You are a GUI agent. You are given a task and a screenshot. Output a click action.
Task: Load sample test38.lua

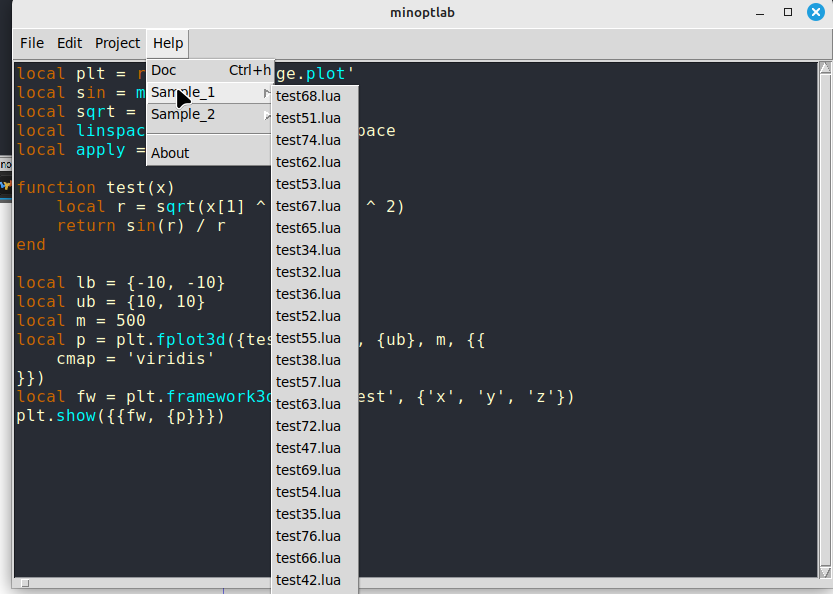314,360
